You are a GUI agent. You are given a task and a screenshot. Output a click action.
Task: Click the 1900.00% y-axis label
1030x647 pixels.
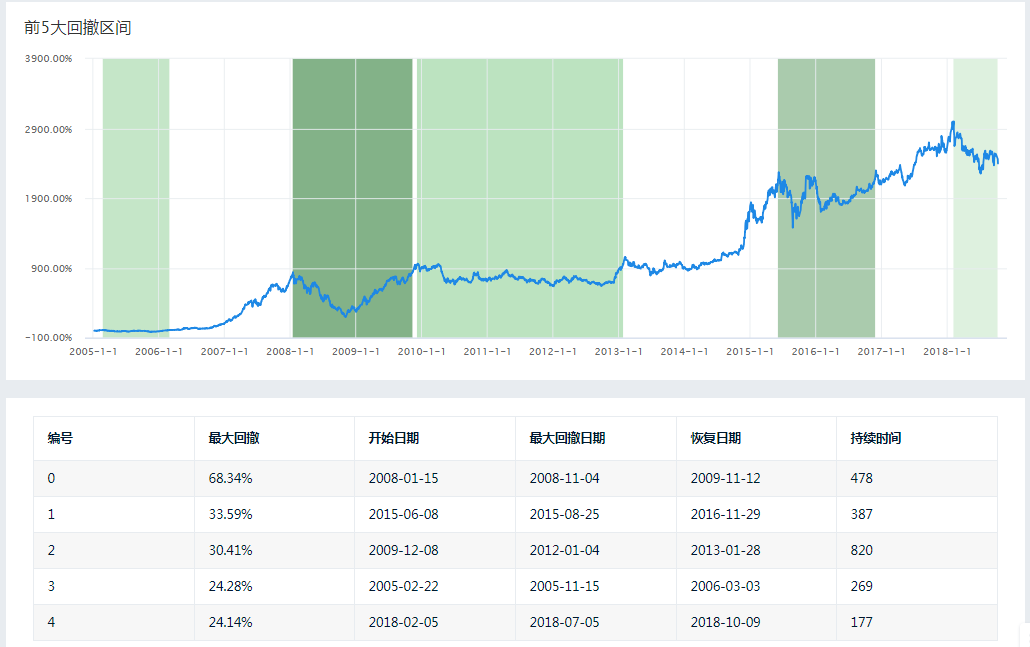tap(49, 198)
